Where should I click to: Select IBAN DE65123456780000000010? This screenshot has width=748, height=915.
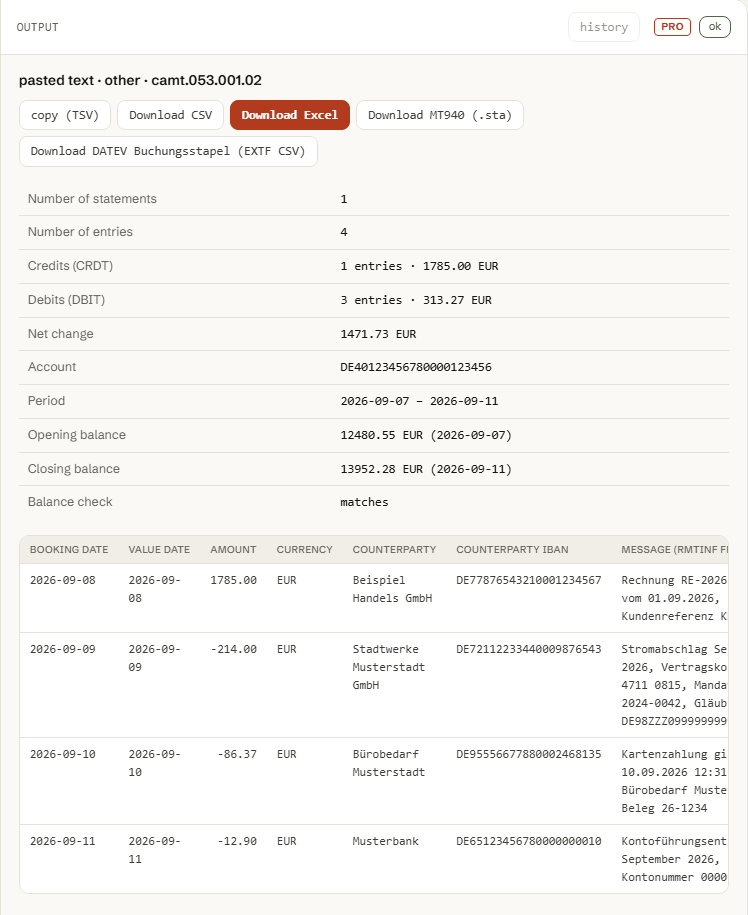click(x=529, y=841)
